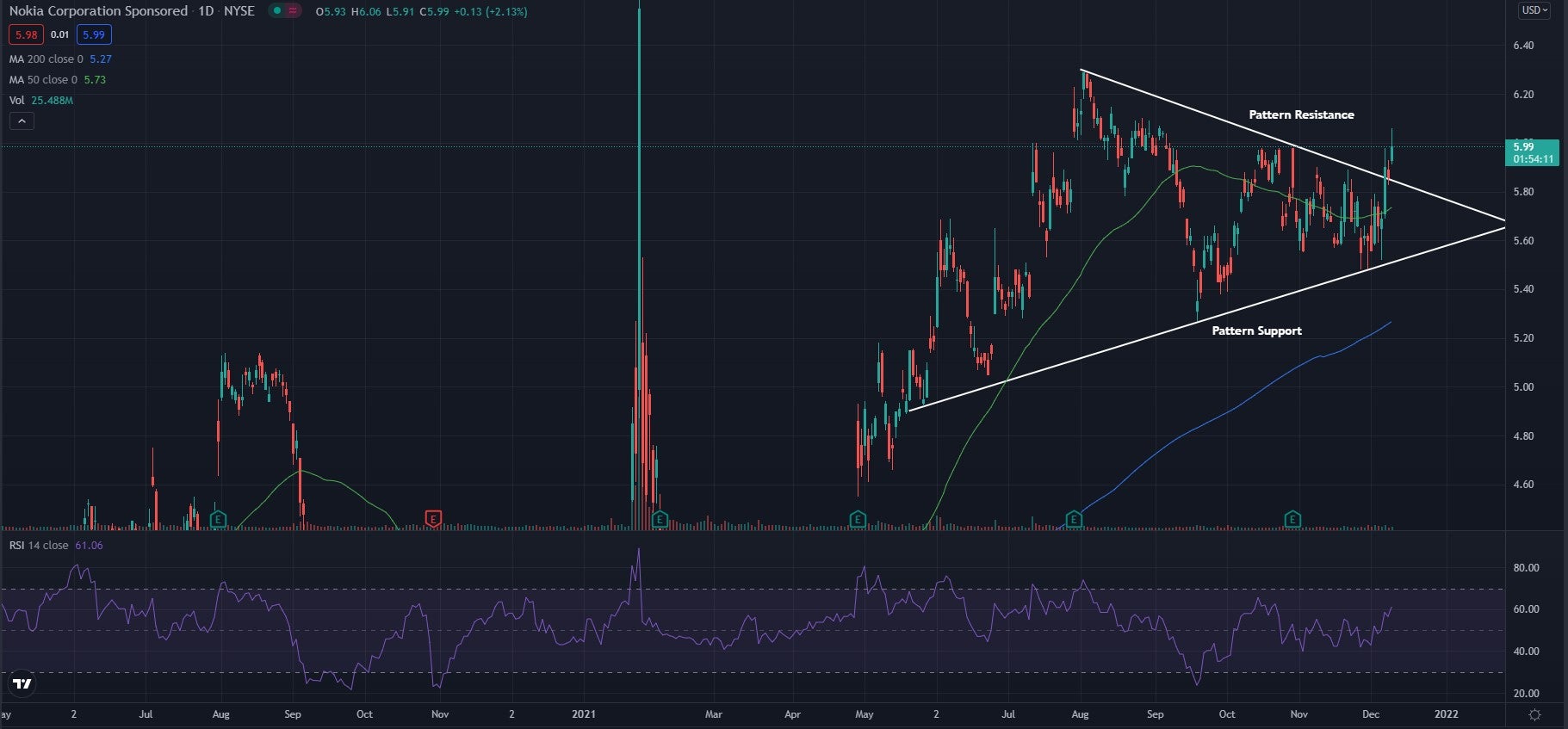1568x729 pixels.
Task: Open the USD currency dropdown
Action: [1534, 10]
